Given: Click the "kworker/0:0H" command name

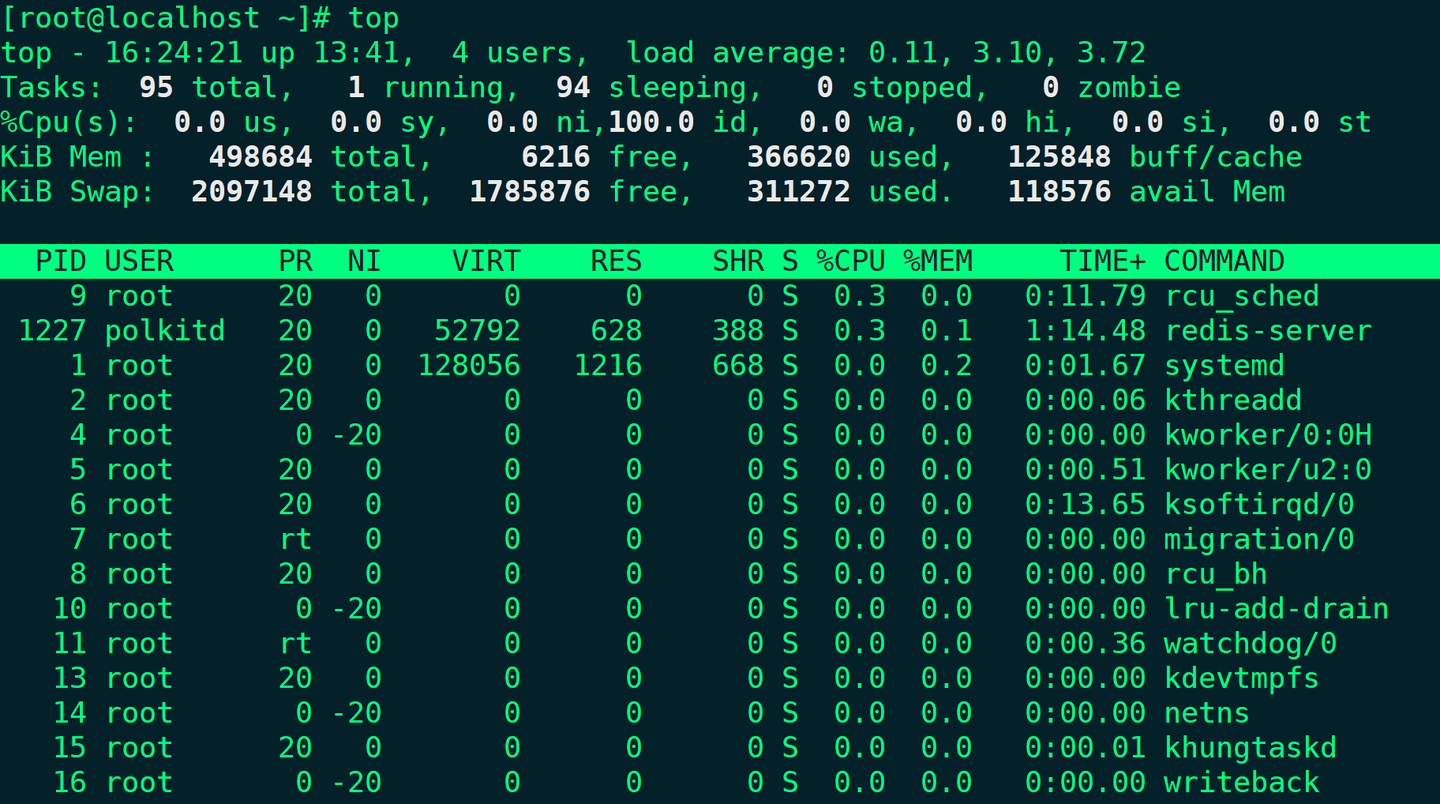Looking at the screenshot, I should pos(1268,435).
